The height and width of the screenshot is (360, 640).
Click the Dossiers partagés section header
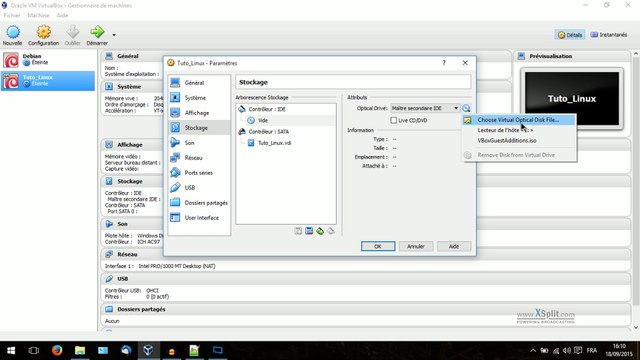click(x=141, y=309)
